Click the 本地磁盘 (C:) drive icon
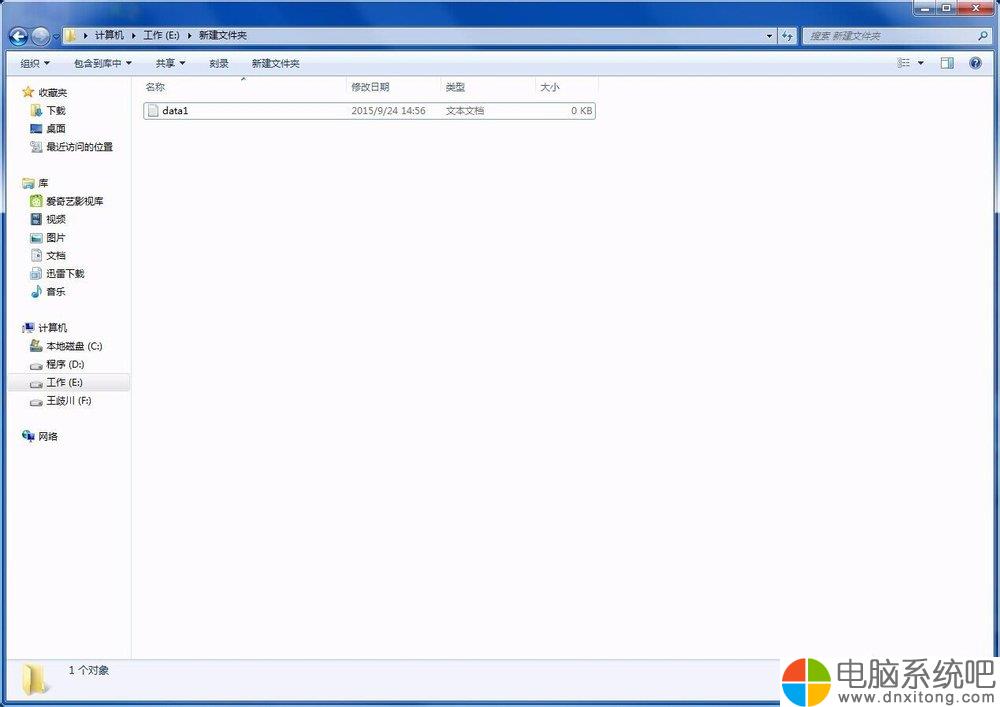The height and width of the screenshot is (707, 1000). (x=36, y=346)
